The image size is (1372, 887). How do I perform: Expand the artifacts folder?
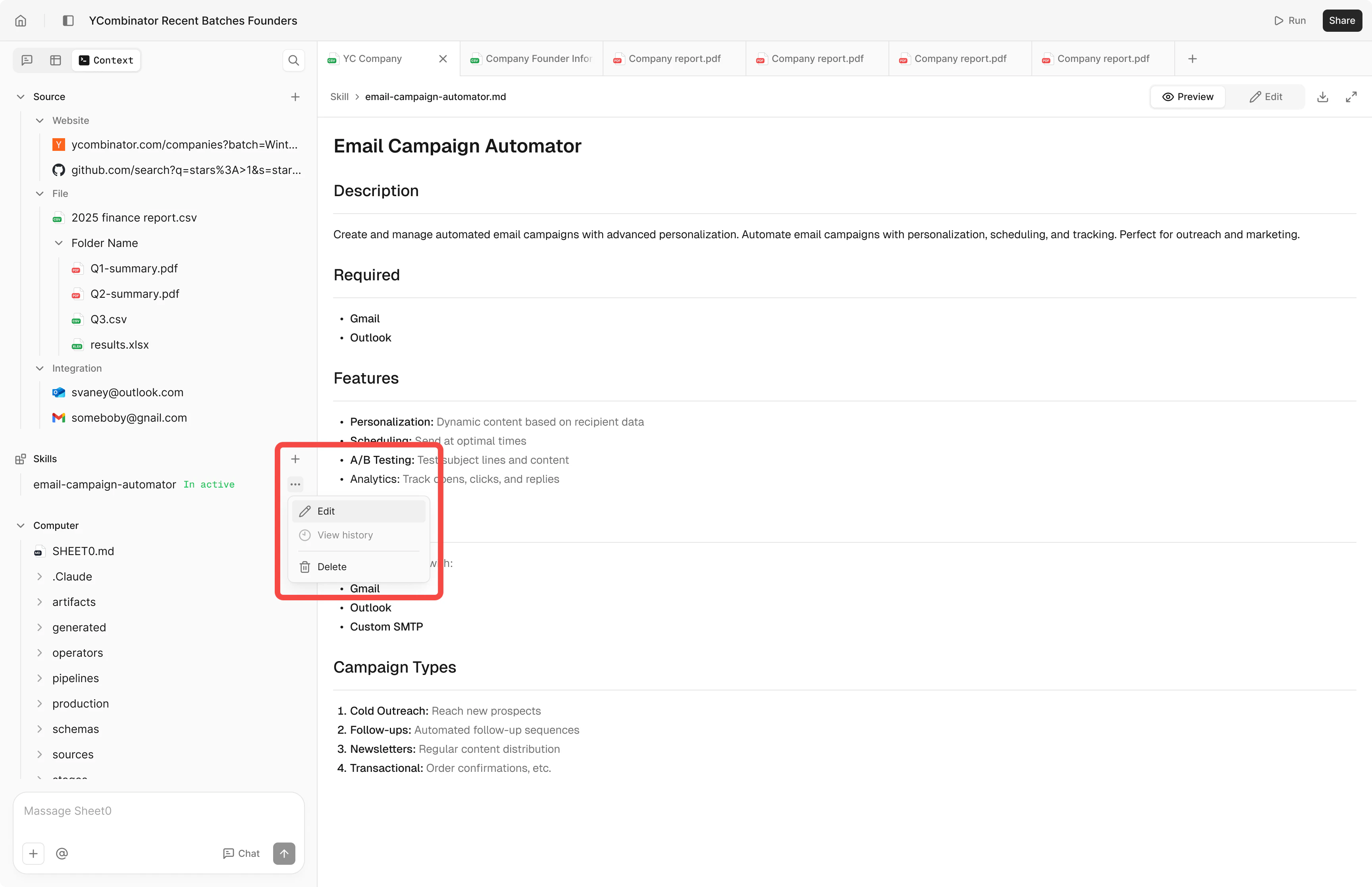40,602
